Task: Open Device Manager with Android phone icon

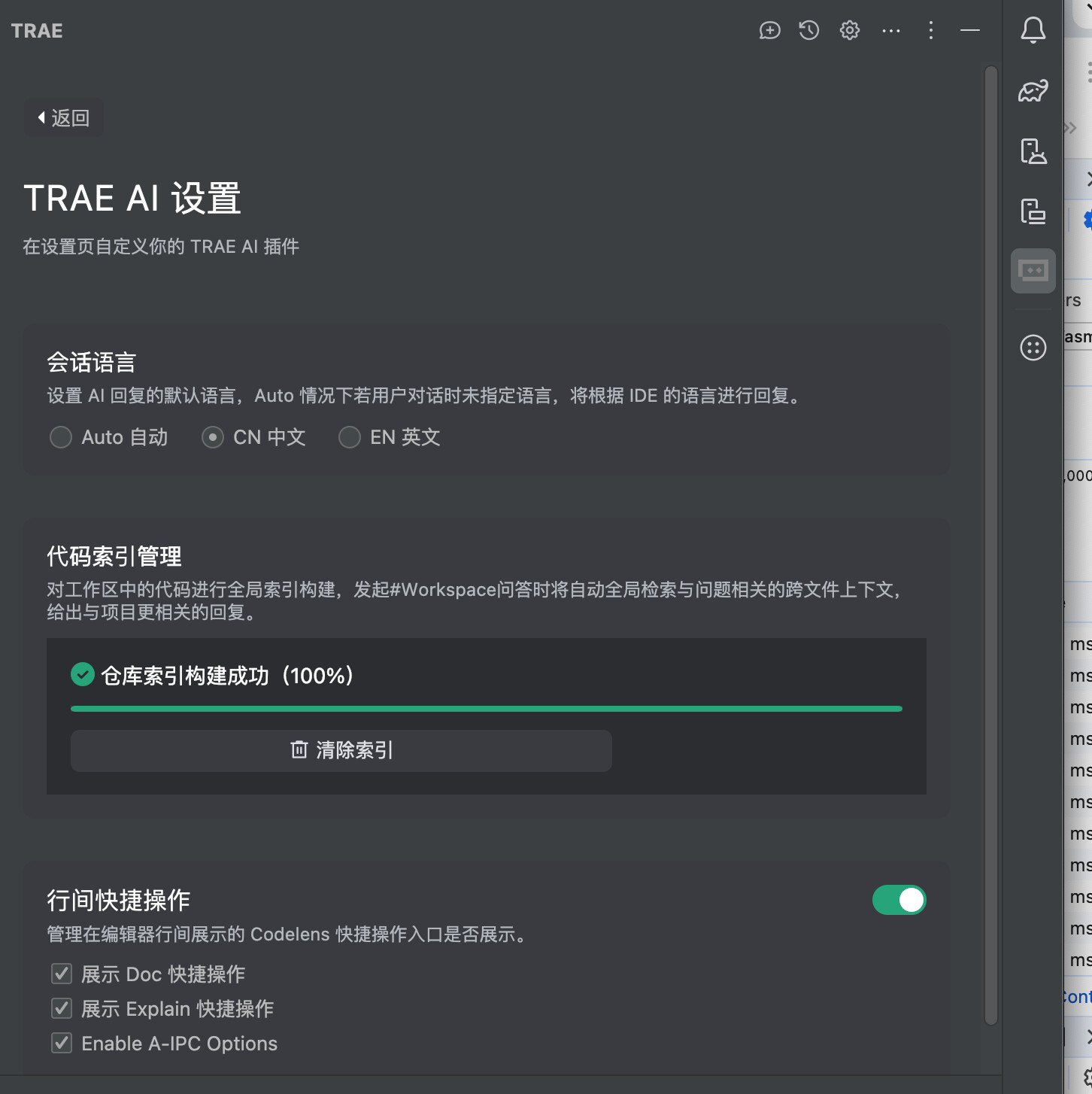Action: (1033, 151)
